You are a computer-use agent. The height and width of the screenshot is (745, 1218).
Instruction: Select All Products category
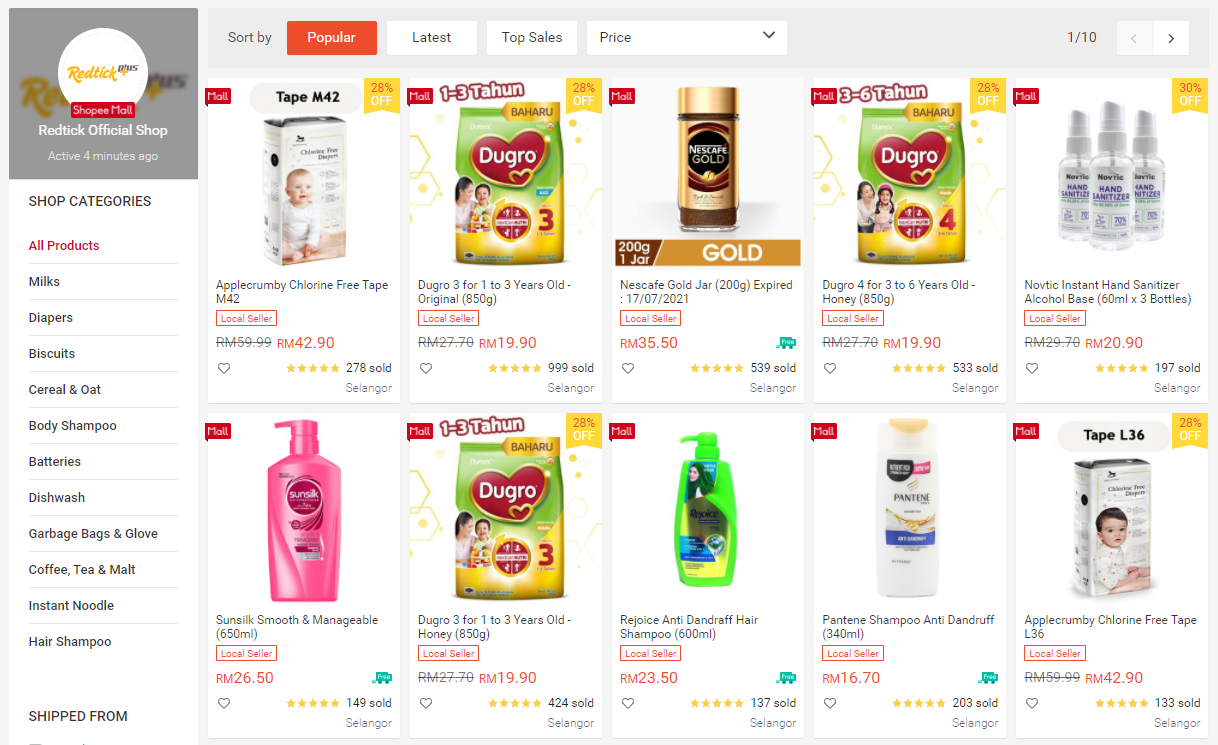pyautogui.click(x=64, y=246)
